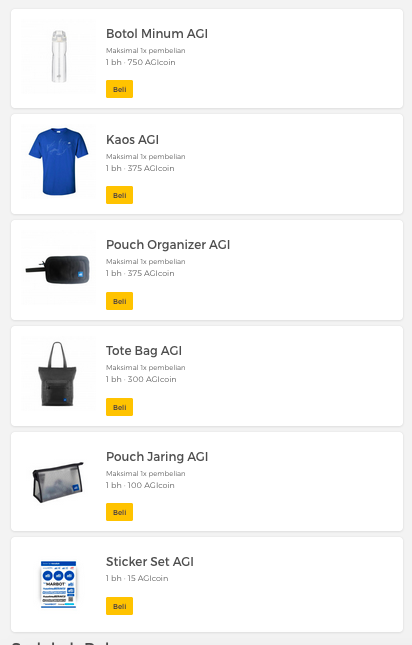This screenshot has height=645, width=412.
Task: Open the white water bottle image
Action: tap(59, 56)
